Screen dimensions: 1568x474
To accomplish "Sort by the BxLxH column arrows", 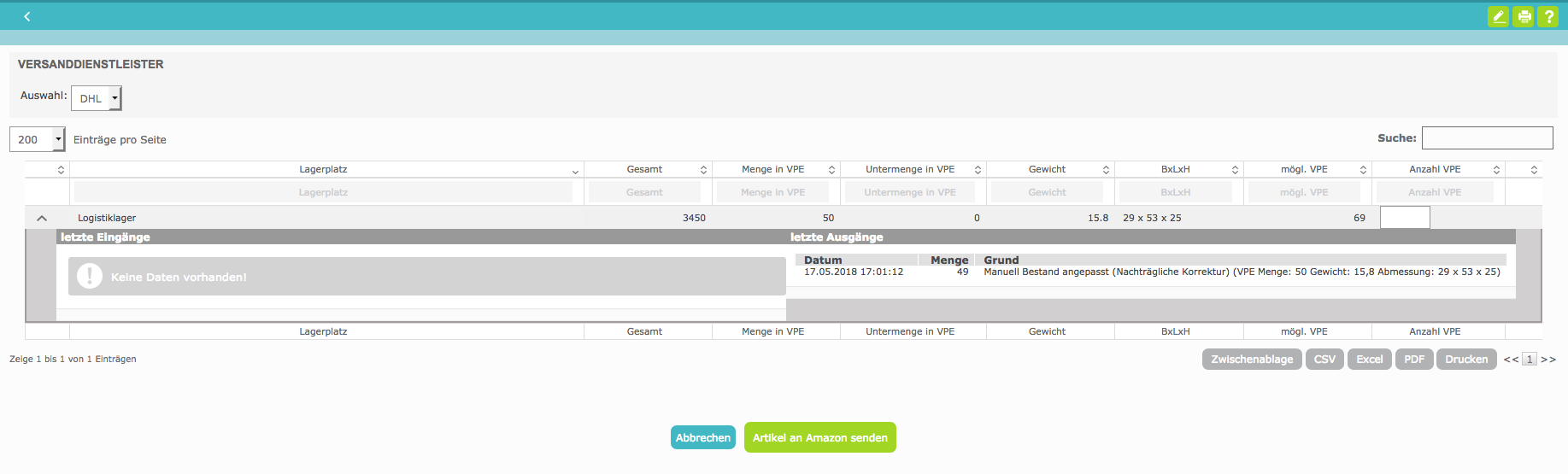I will pos(1235,170).
